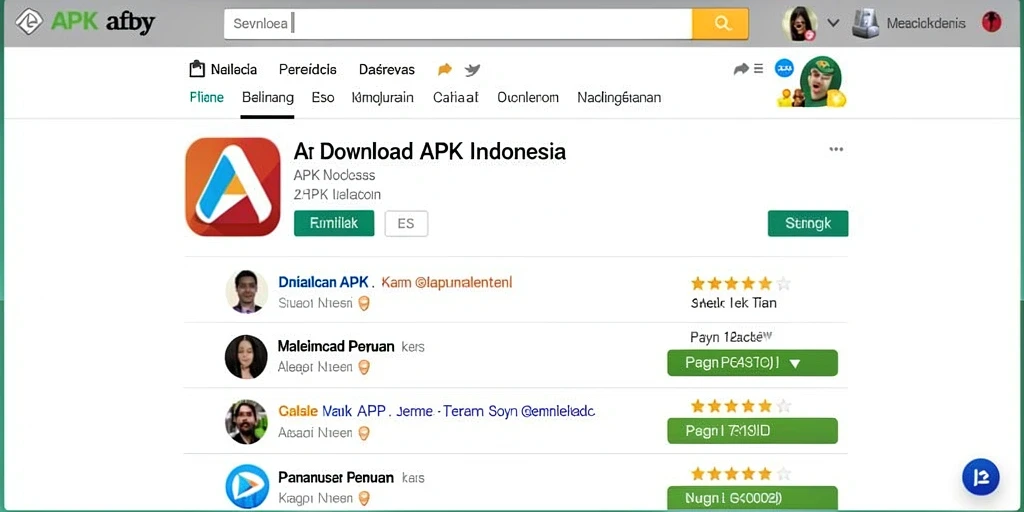Screen dimensions: 1024x512
Task: Click the star rating in Galsle Maik row
Action: pos(741,406)
